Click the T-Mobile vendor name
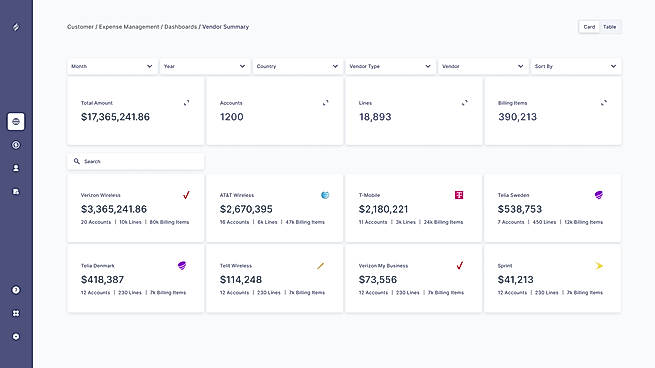 [x=369, y=195]
